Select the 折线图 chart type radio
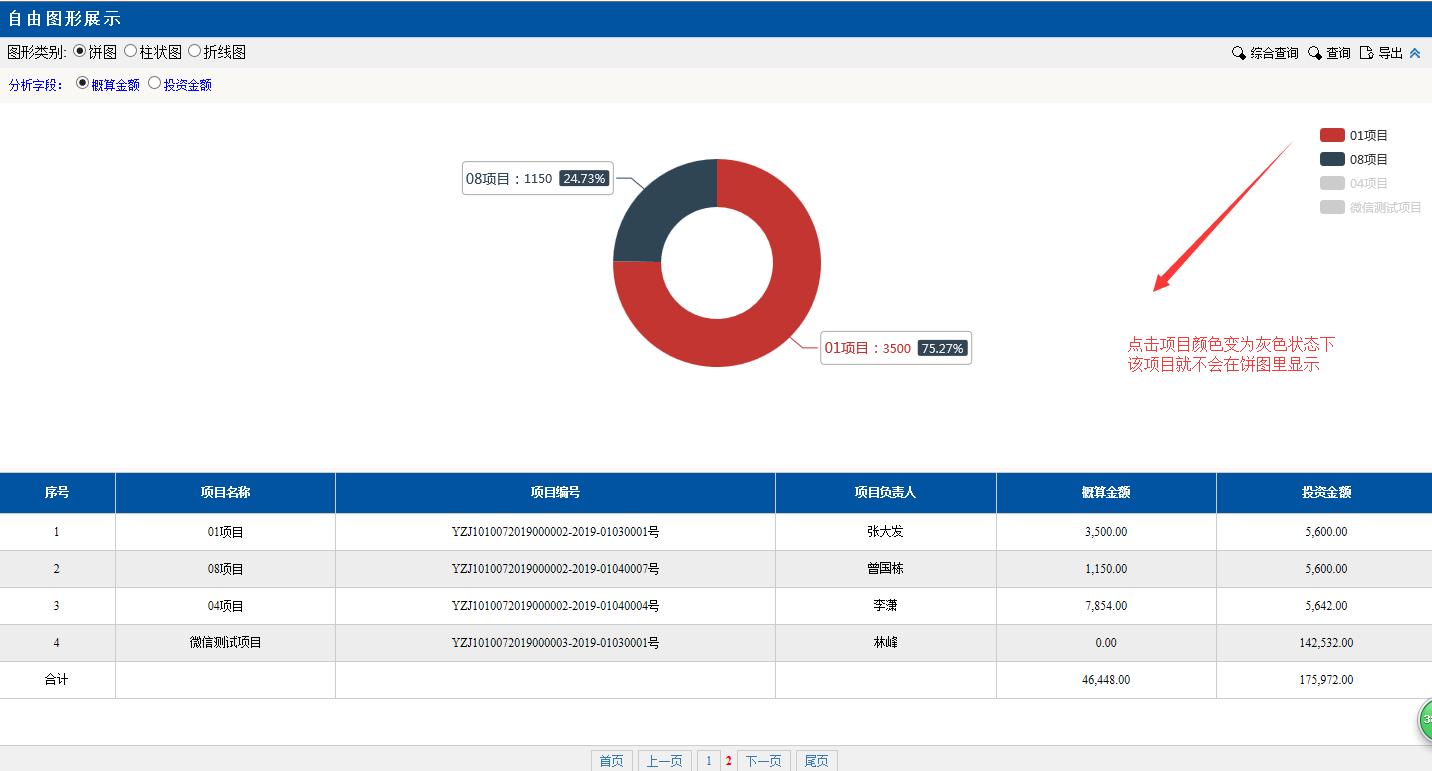 tap(194, 51)
